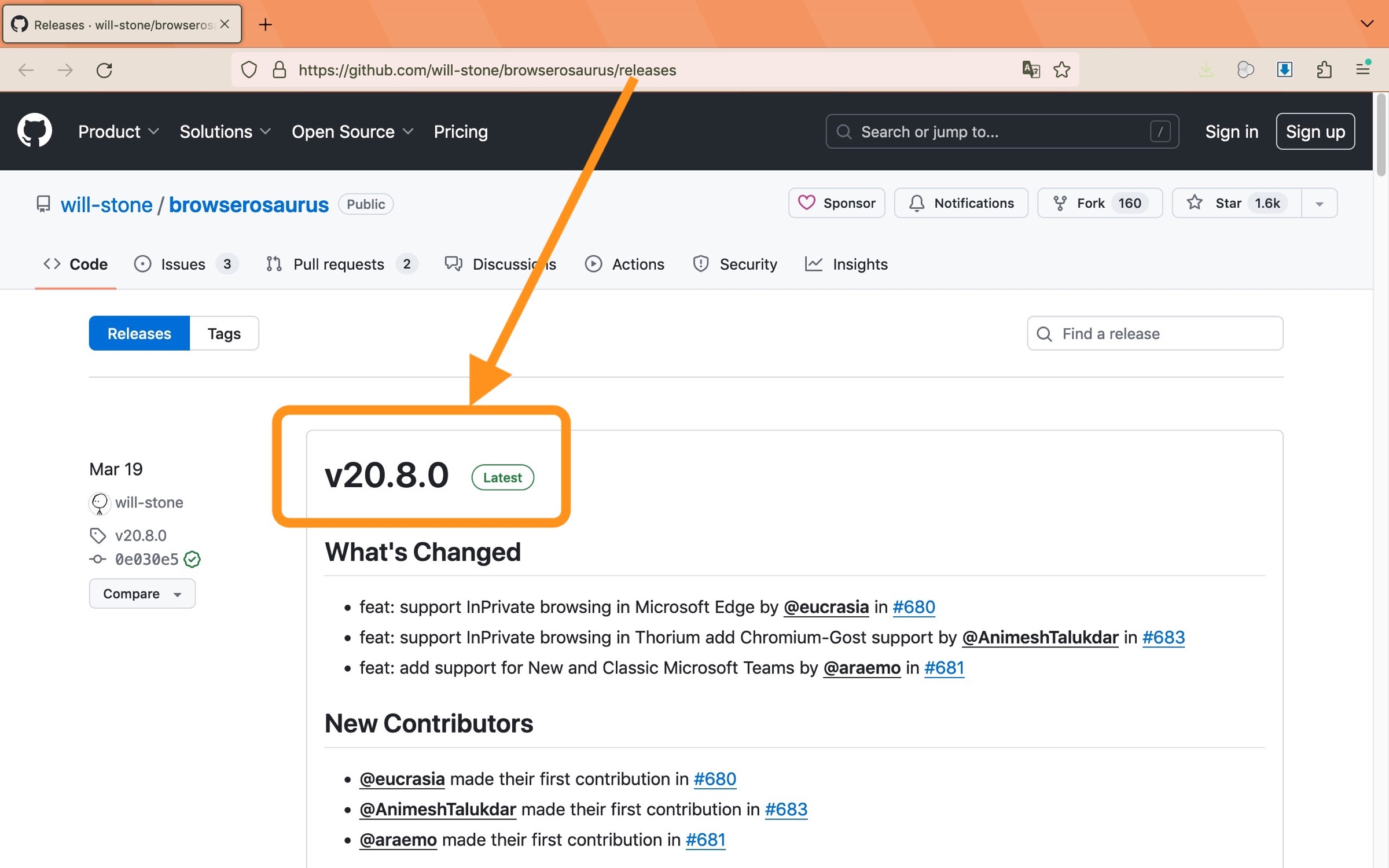Open the Notifications bell button
The image size is (1389, 868).
pyautogui.click(x=961, y=203)
